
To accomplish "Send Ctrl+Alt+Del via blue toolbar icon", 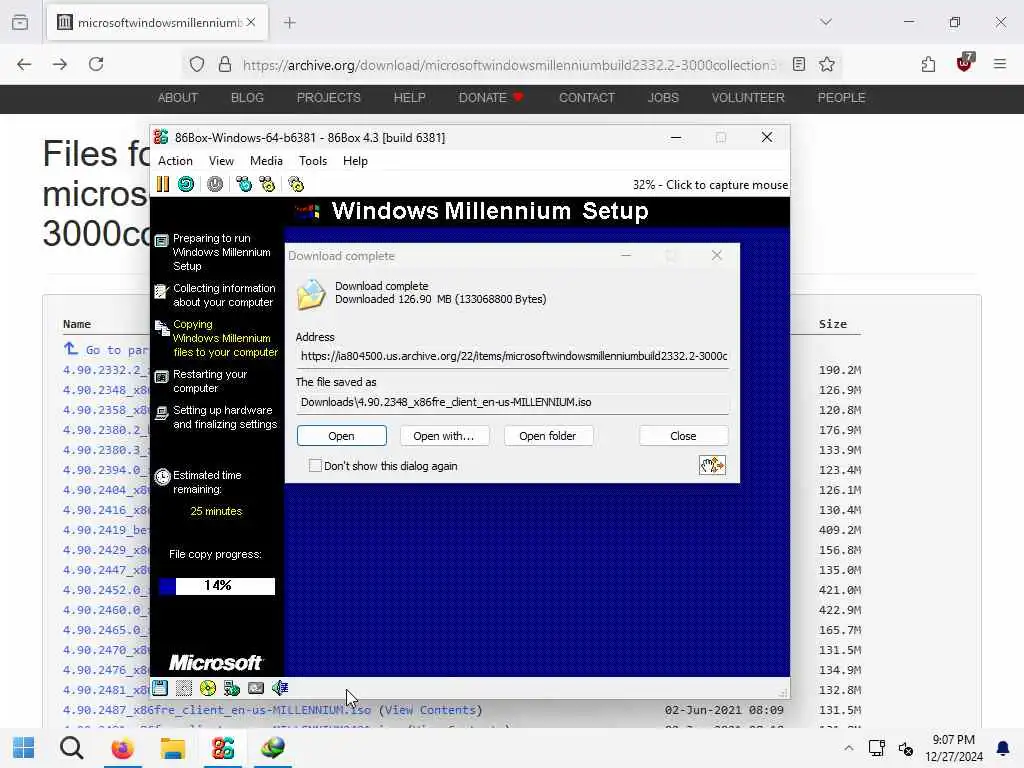I will [x=244, y=184].
